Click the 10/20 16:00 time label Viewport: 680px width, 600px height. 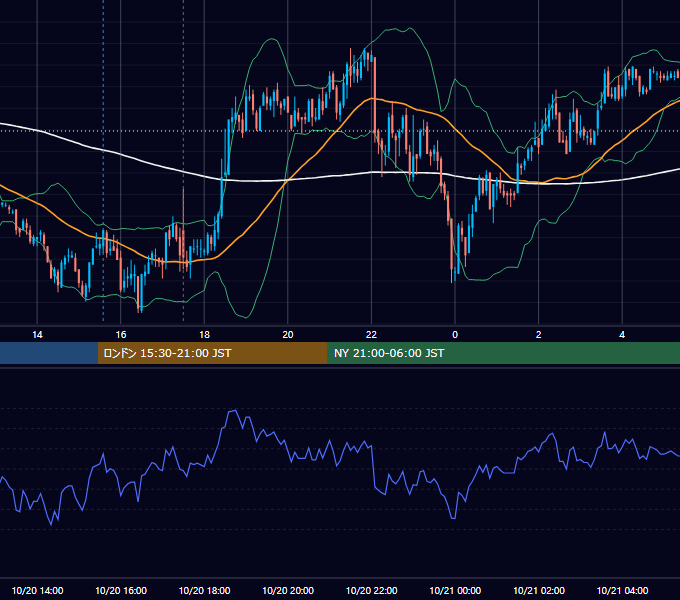coord(121,590)
